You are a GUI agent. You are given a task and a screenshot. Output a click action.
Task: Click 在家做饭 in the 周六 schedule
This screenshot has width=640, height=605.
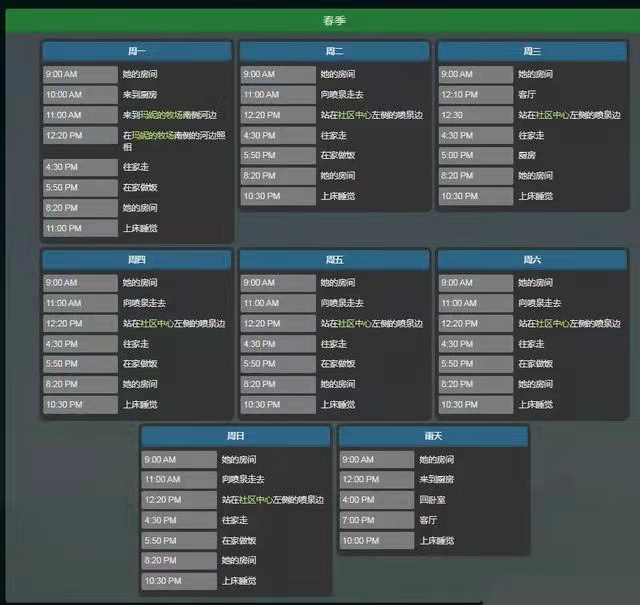click(536, 364)
